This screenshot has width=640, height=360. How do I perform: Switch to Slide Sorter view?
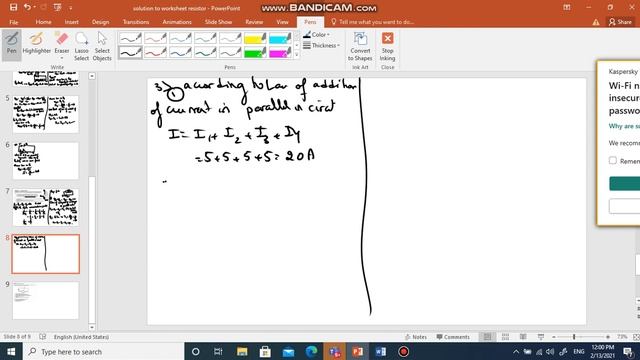click(505, 337)
